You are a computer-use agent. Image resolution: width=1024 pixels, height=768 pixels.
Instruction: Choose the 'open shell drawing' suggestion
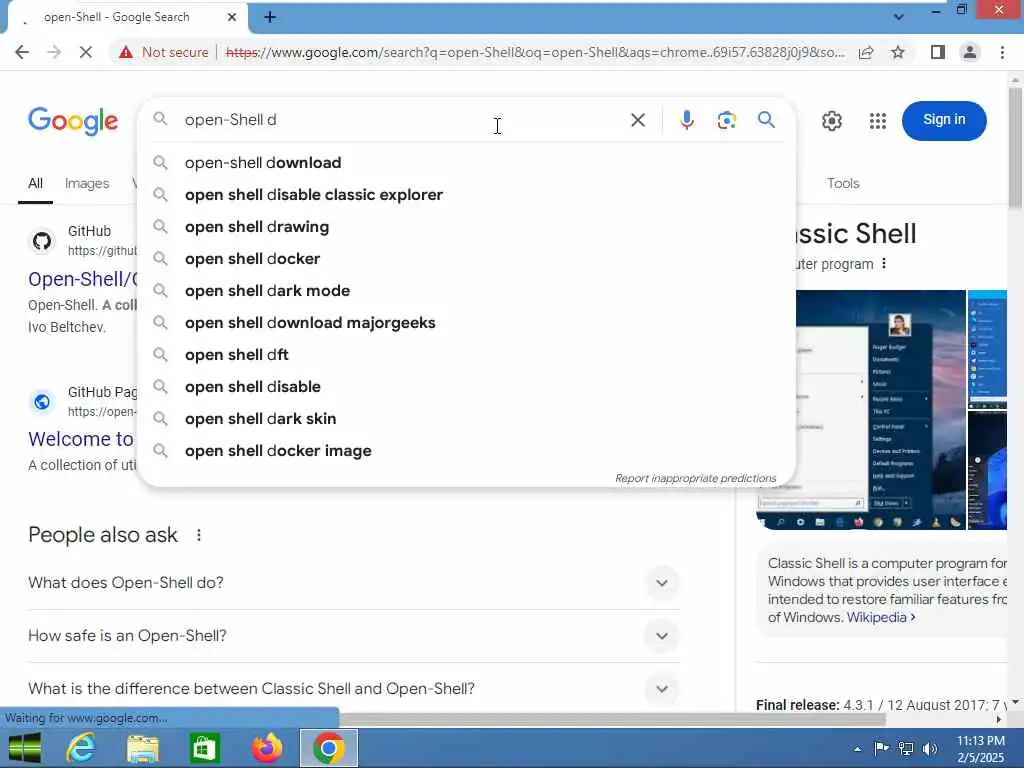coord(467,227)
